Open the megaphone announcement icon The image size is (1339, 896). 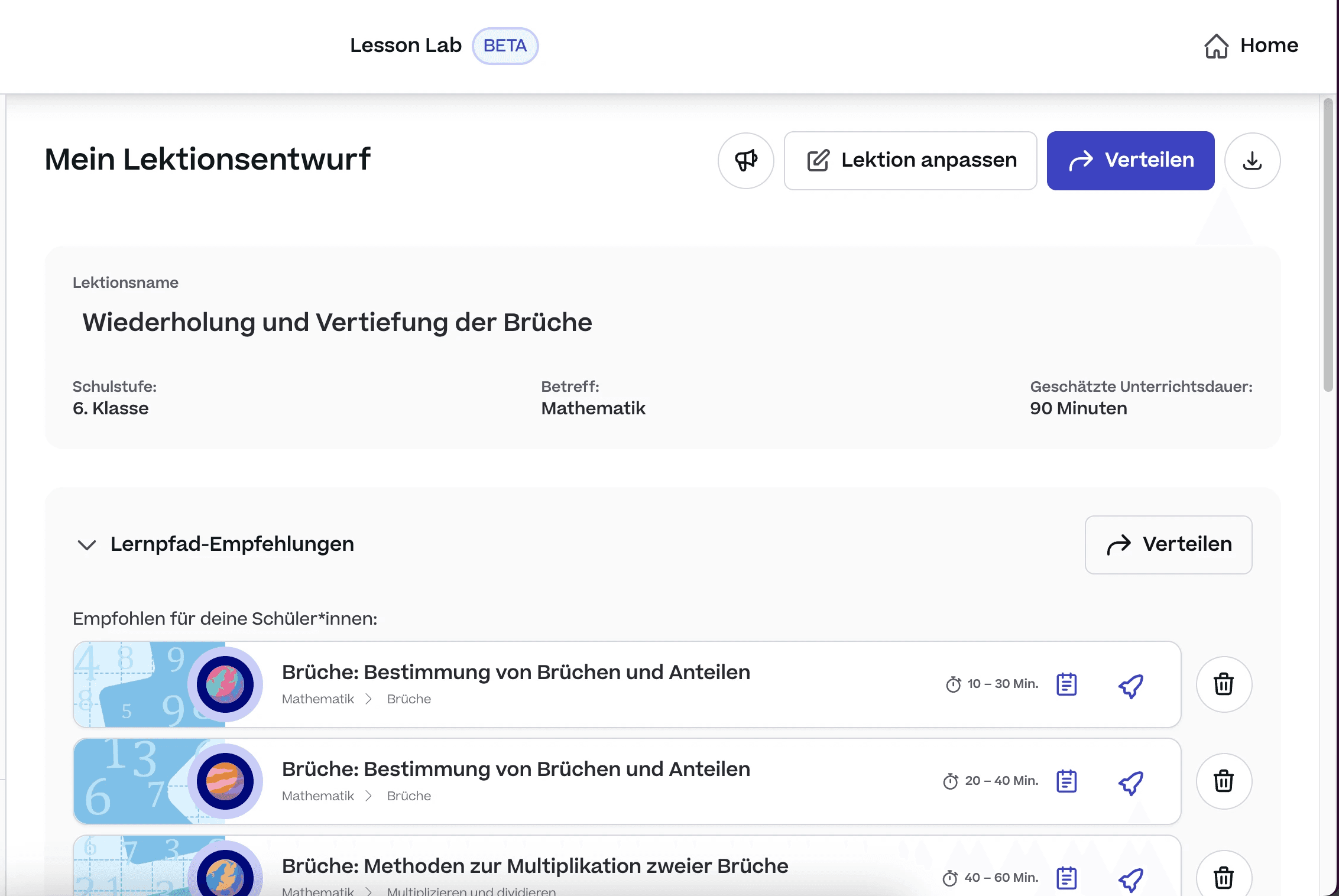[x=746, y=161]
